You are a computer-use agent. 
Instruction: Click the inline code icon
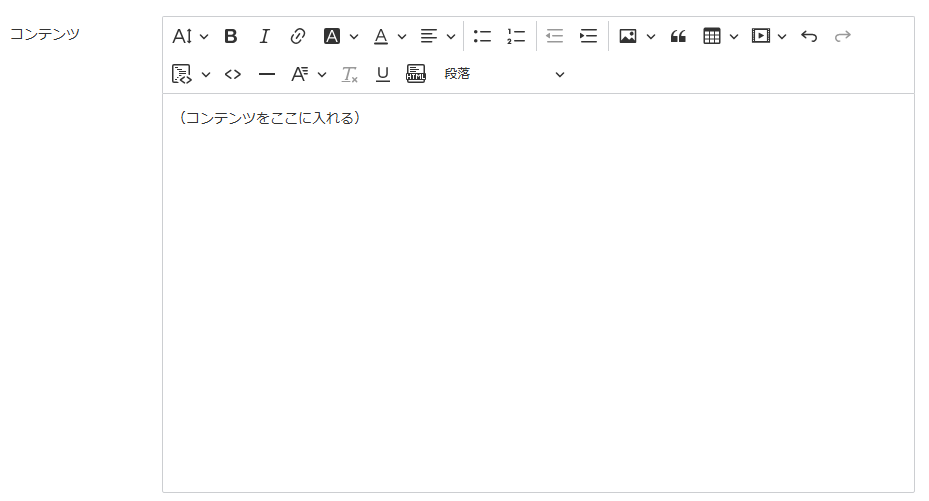(x=233, y=74)
